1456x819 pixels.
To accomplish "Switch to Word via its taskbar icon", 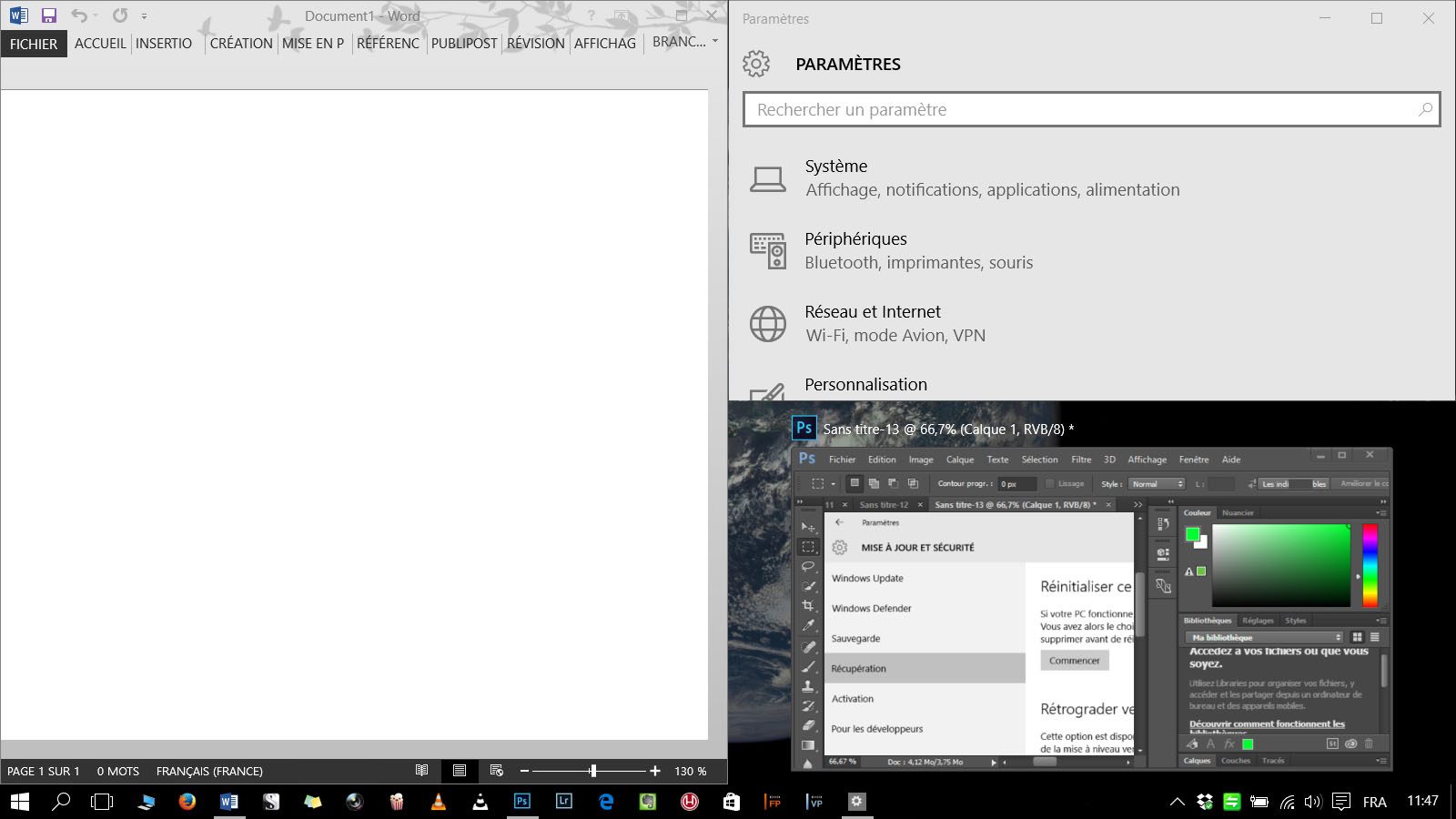I will tap(229, 802).
